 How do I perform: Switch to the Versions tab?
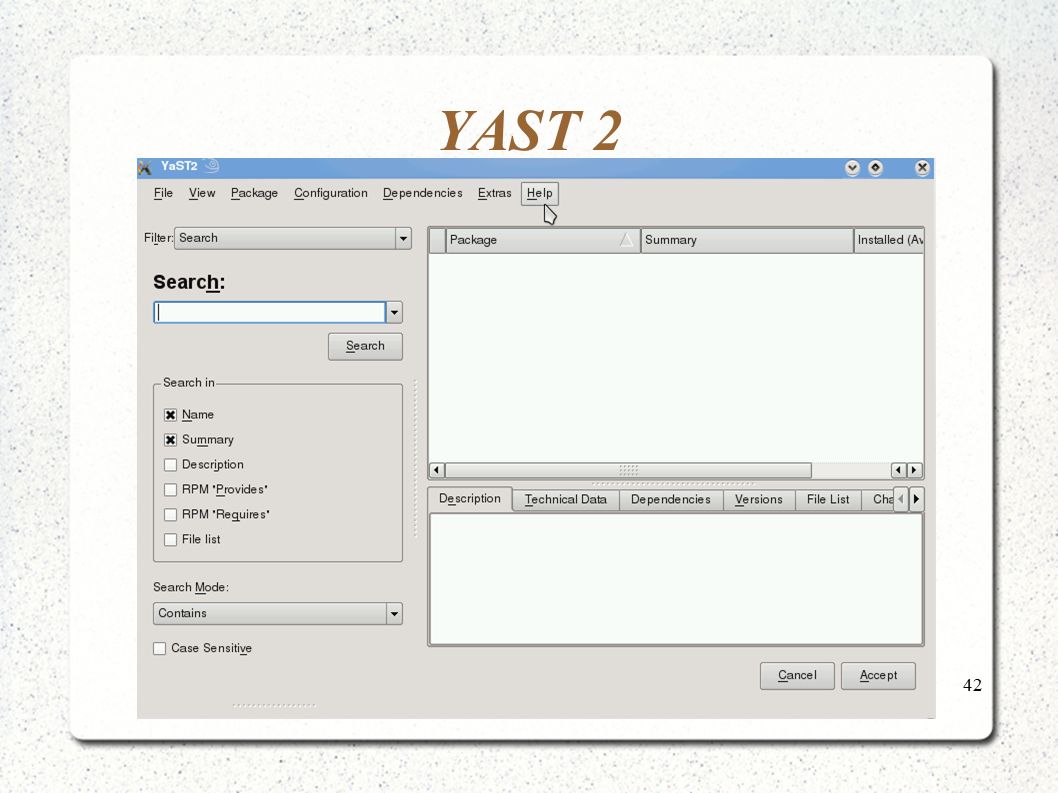click(x=758, y=500)
